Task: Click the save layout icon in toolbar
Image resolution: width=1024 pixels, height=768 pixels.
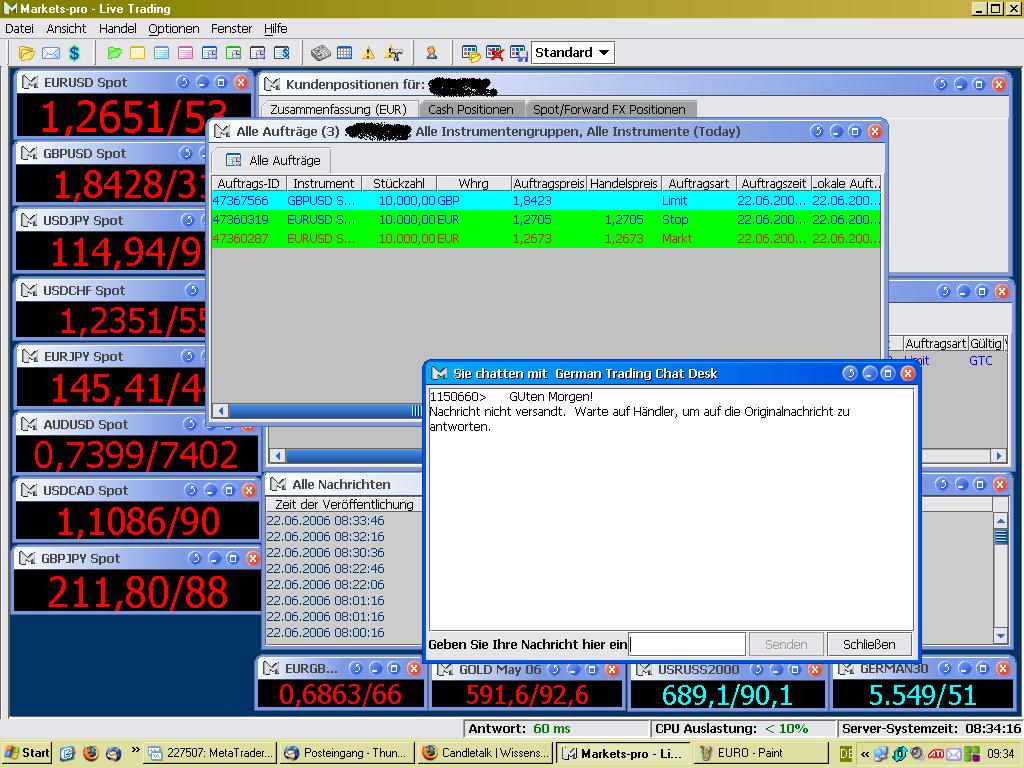Action: pyautogui.click(x=518, y=53)
